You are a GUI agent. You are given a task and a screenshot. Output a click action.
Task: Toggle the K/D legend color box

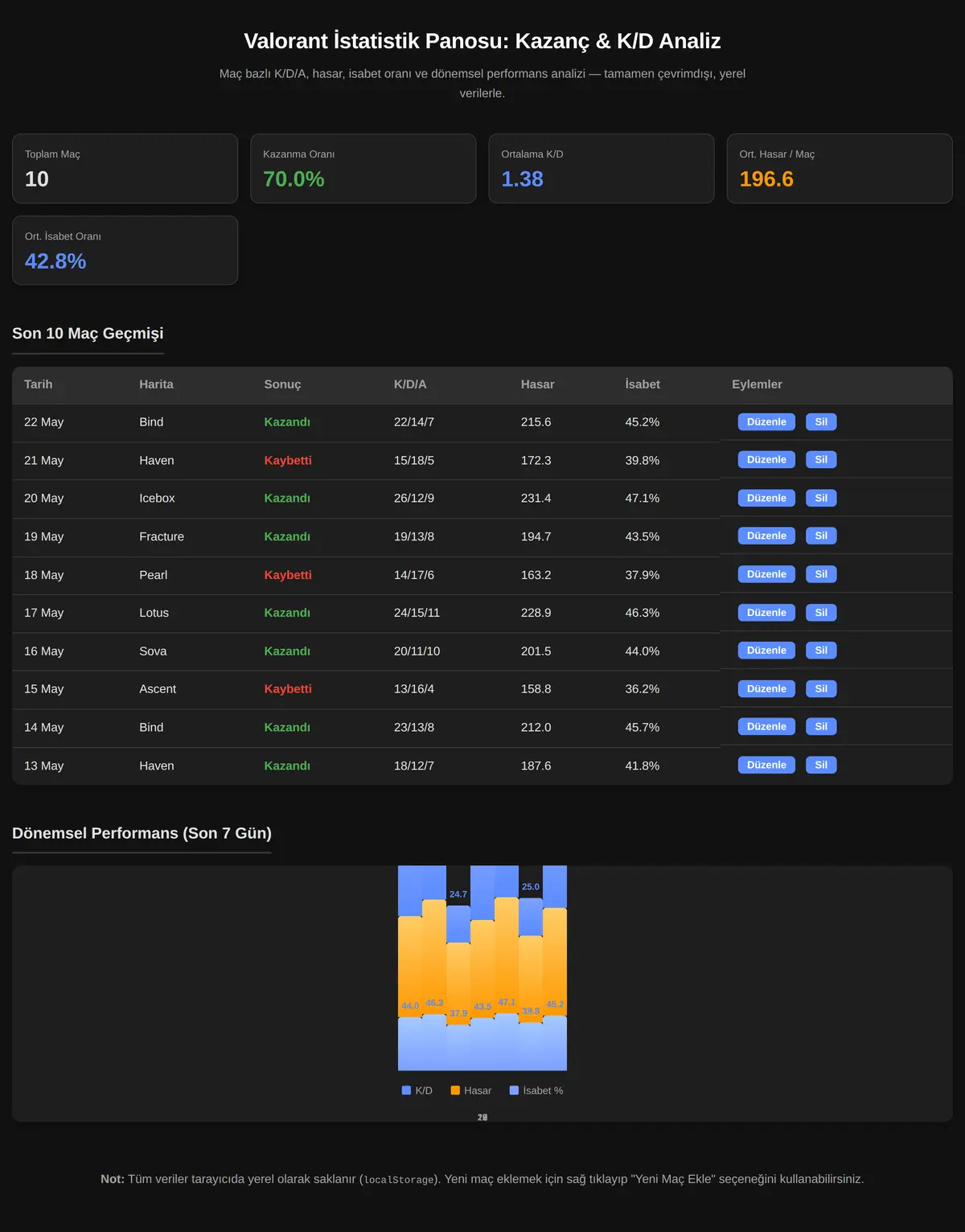coord(406,1090)
